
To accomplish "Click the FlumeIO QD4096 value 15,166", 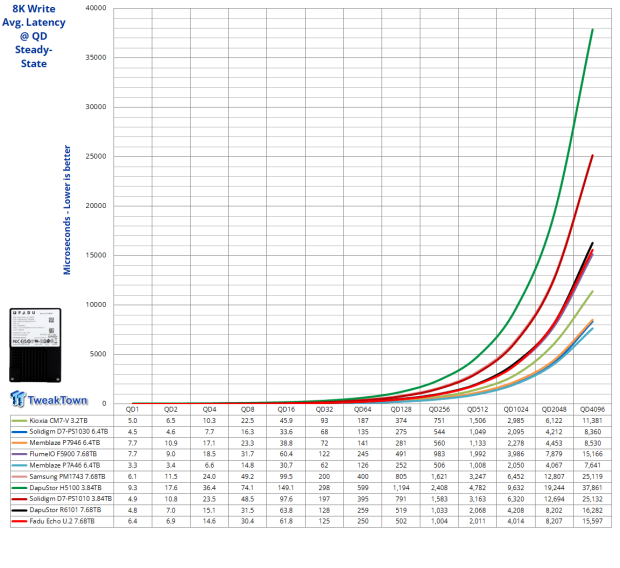I will 592,454.
